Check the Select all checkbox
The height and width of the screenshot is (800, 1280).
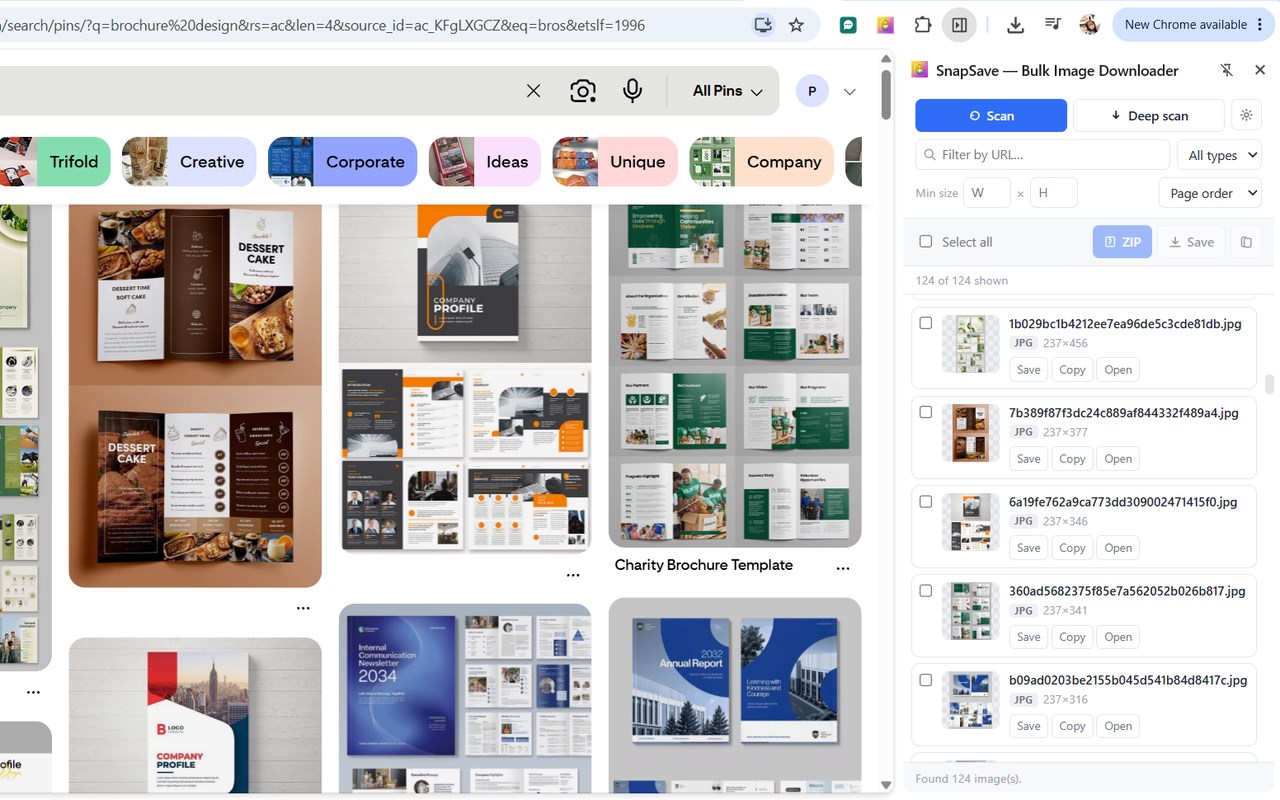[x=926, y=242]
